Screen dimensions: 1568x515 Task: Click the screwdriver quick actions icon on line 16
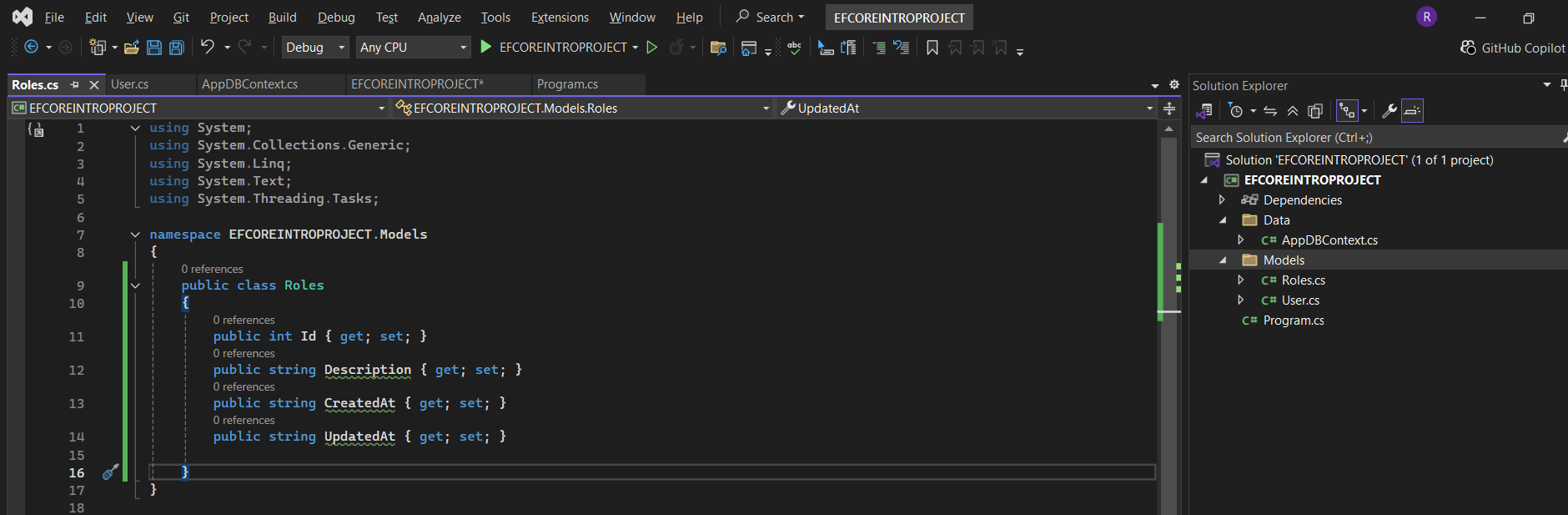[110, 472]
